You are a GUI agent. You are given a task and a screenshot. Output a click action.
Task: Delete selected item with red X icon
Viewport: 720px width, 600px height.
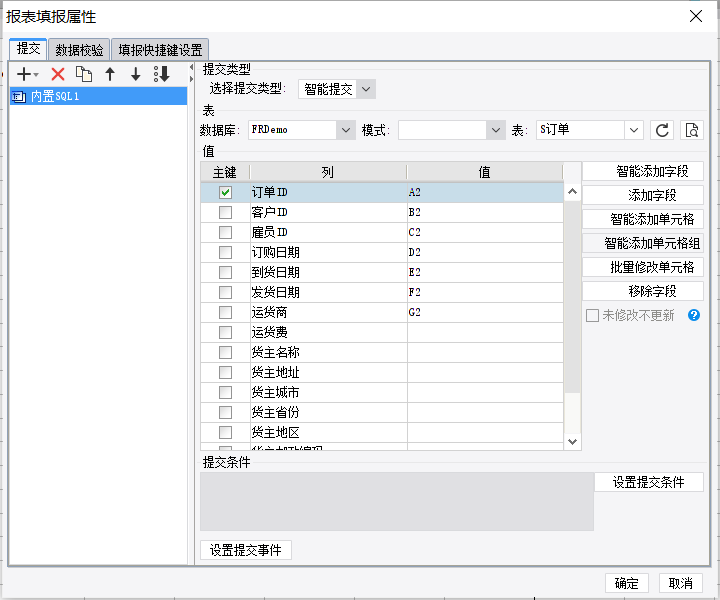(58, 74)
